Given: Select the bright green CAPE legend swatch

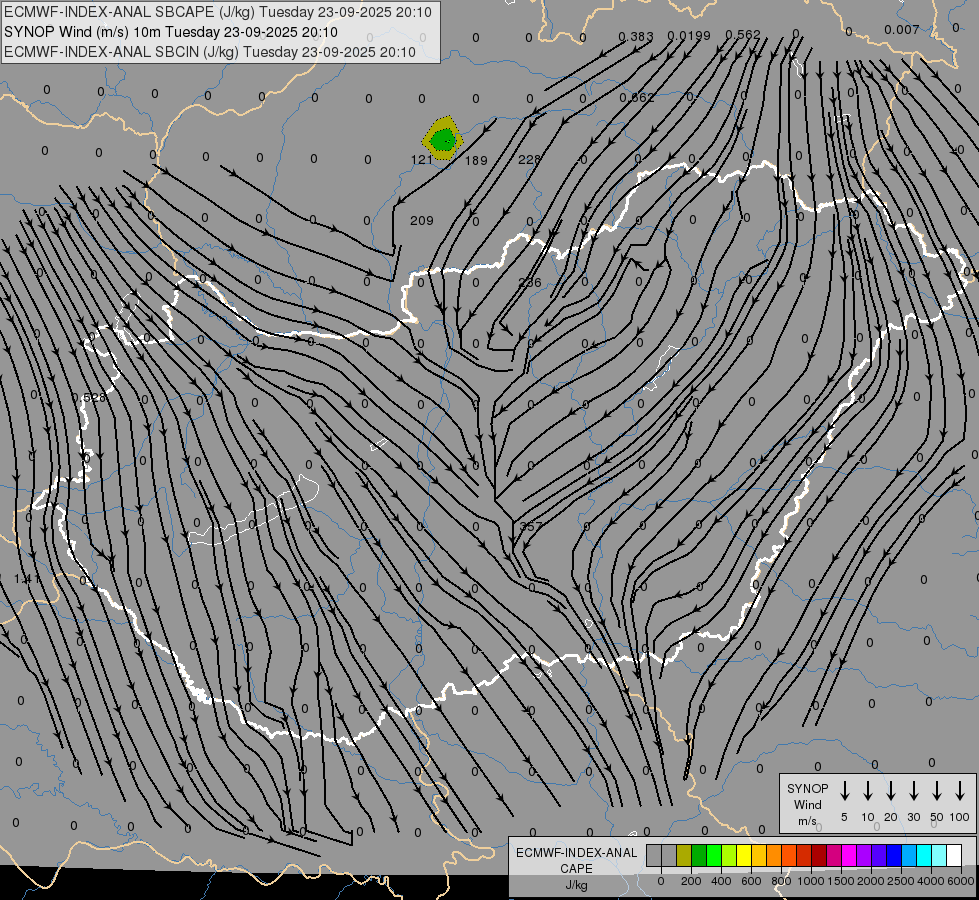Looking at the screenshot, I should click(714, 855).
